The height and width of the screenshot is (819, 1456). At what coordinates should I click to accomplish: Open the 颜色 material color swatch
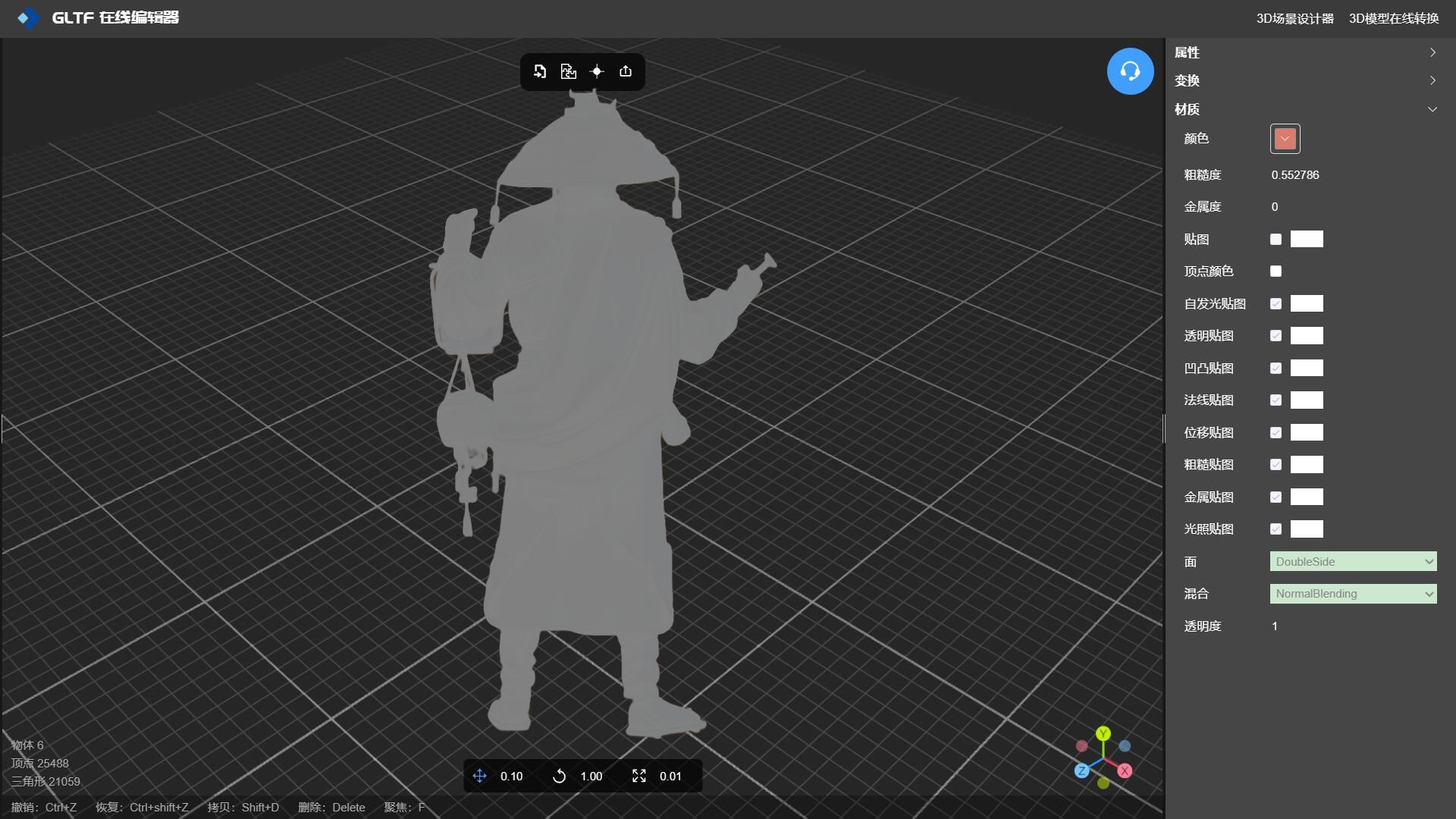1285,139
